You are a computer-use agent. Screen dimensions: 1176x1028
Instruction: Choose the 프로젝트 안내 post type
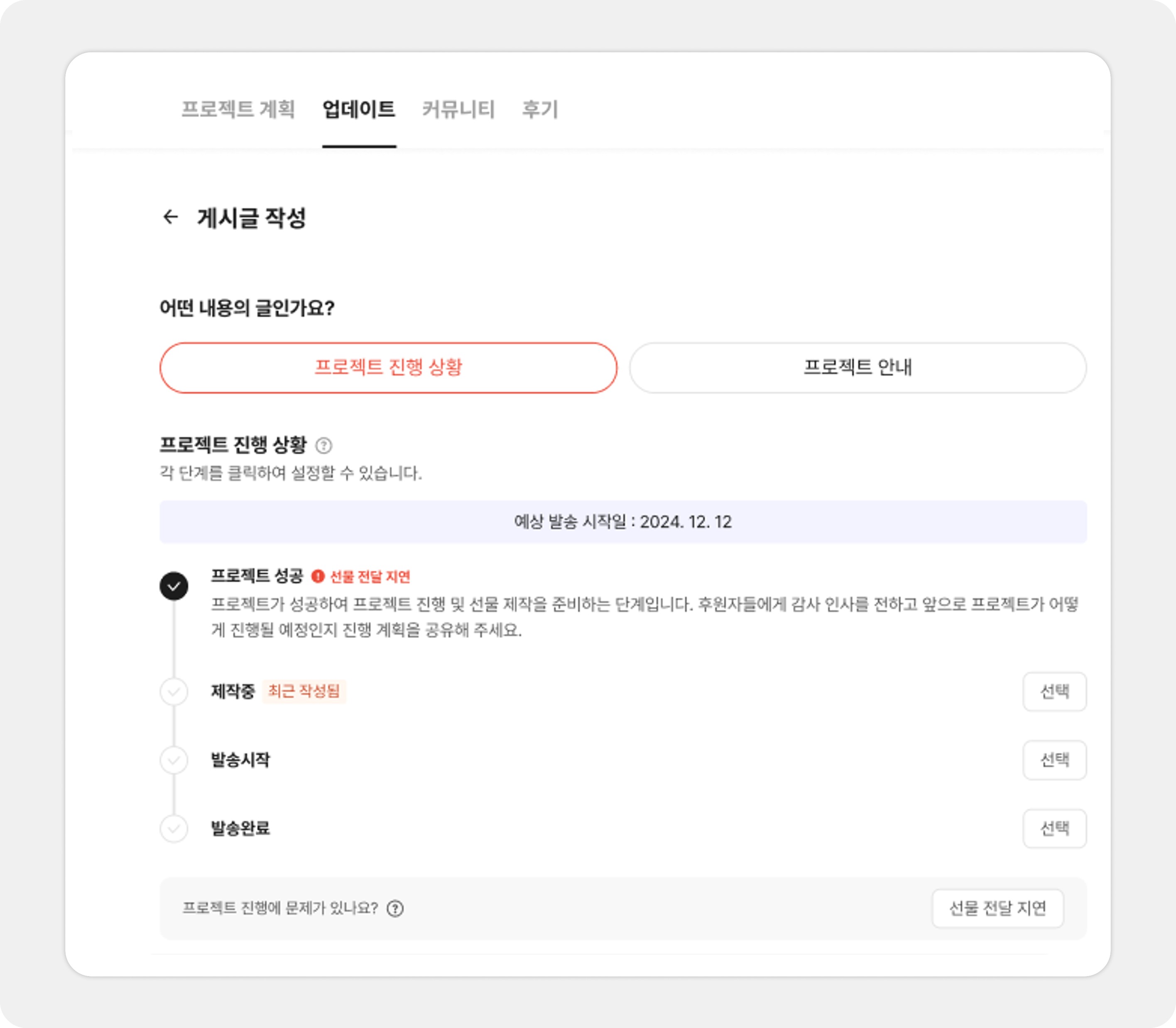857,368
